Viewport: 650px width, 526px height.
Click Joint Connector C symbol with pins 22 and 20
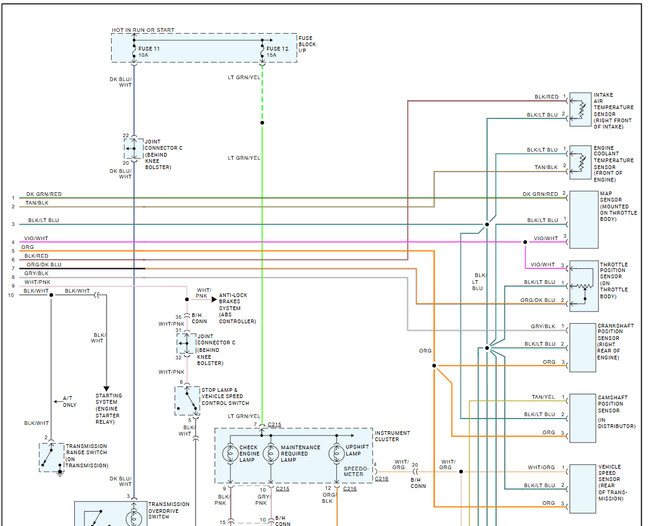(x=134, y=149)
